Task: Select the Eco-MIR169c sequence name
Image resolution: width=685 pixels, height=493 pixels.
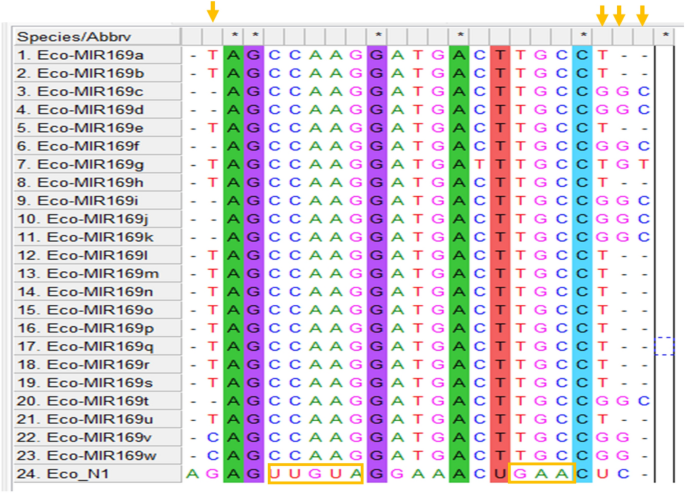Action: (95, 91)
